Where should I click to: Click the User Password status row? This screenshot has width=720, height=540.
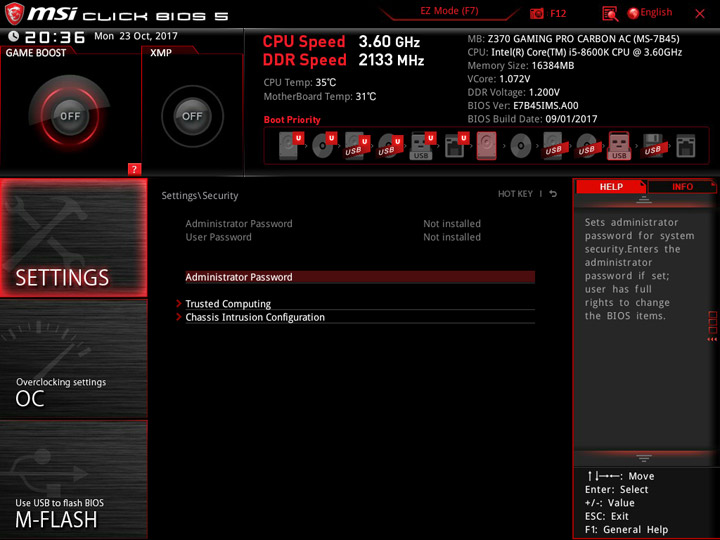click(x=333, y=237)
